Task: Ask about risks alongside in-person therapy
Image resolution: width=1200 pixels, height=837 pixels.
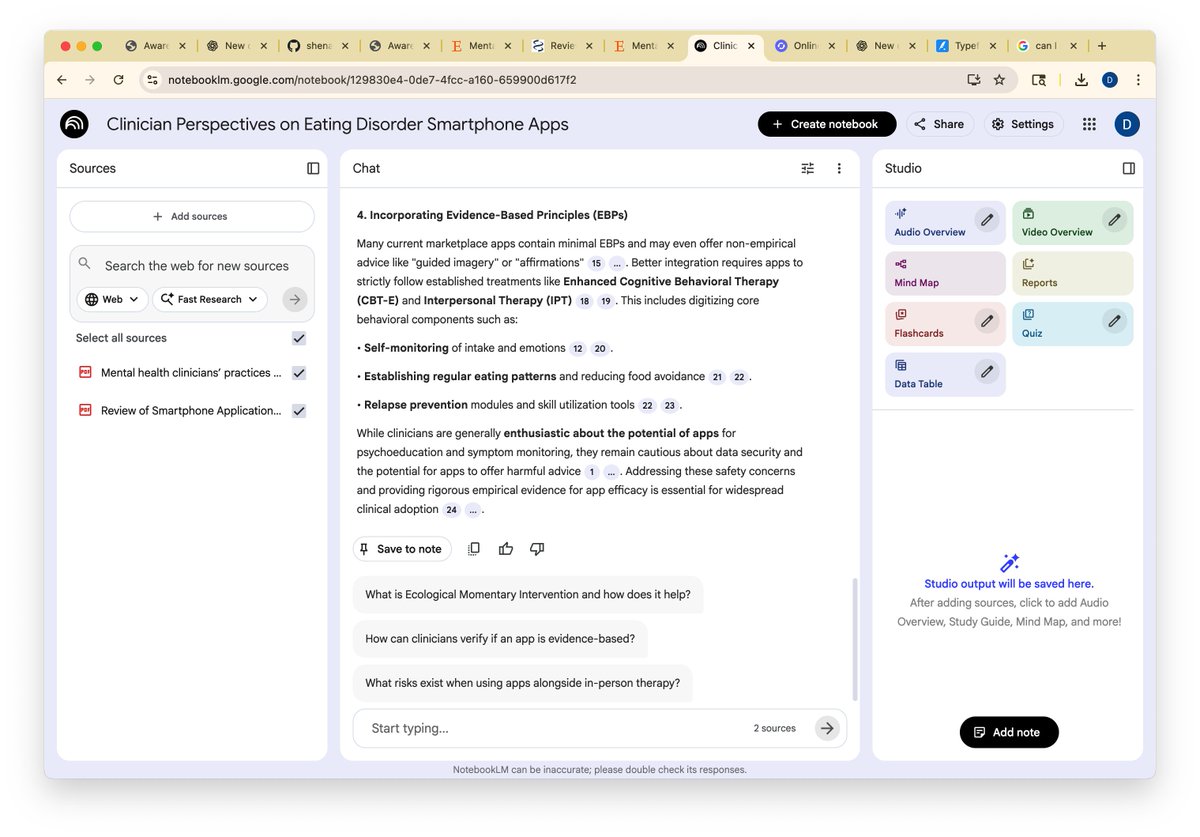Action: [x=522, y=683]
